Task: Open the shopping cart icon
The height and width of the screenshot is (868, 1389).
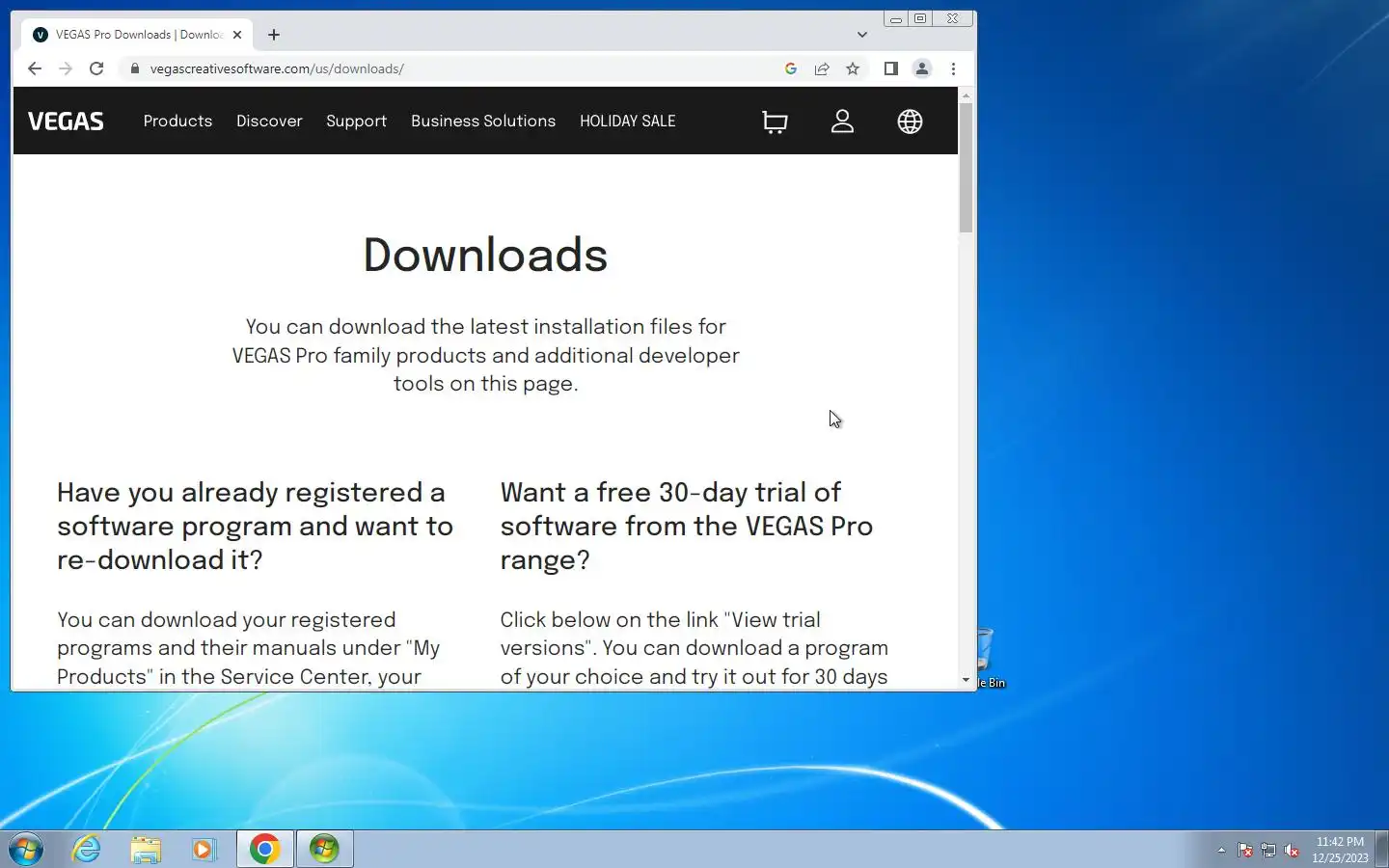Action: tap(775, 122)
